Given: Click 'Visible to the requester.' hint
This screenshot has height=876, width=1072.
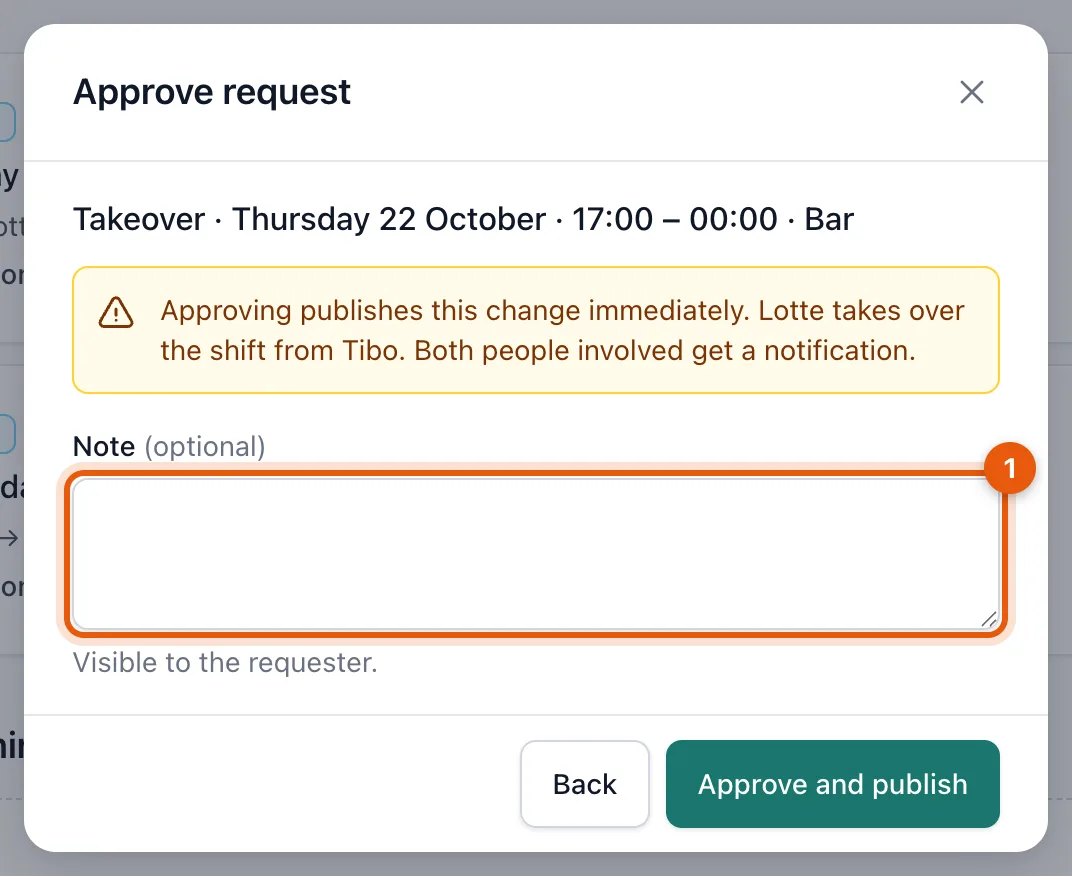Looking at the screenshot, I should click(225, 663).
